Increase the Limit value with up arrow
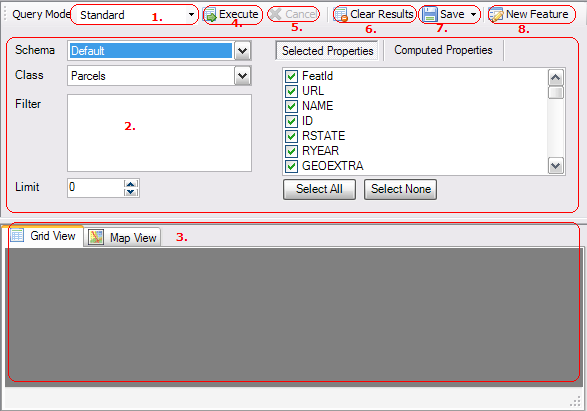 (x=131, y=184)
